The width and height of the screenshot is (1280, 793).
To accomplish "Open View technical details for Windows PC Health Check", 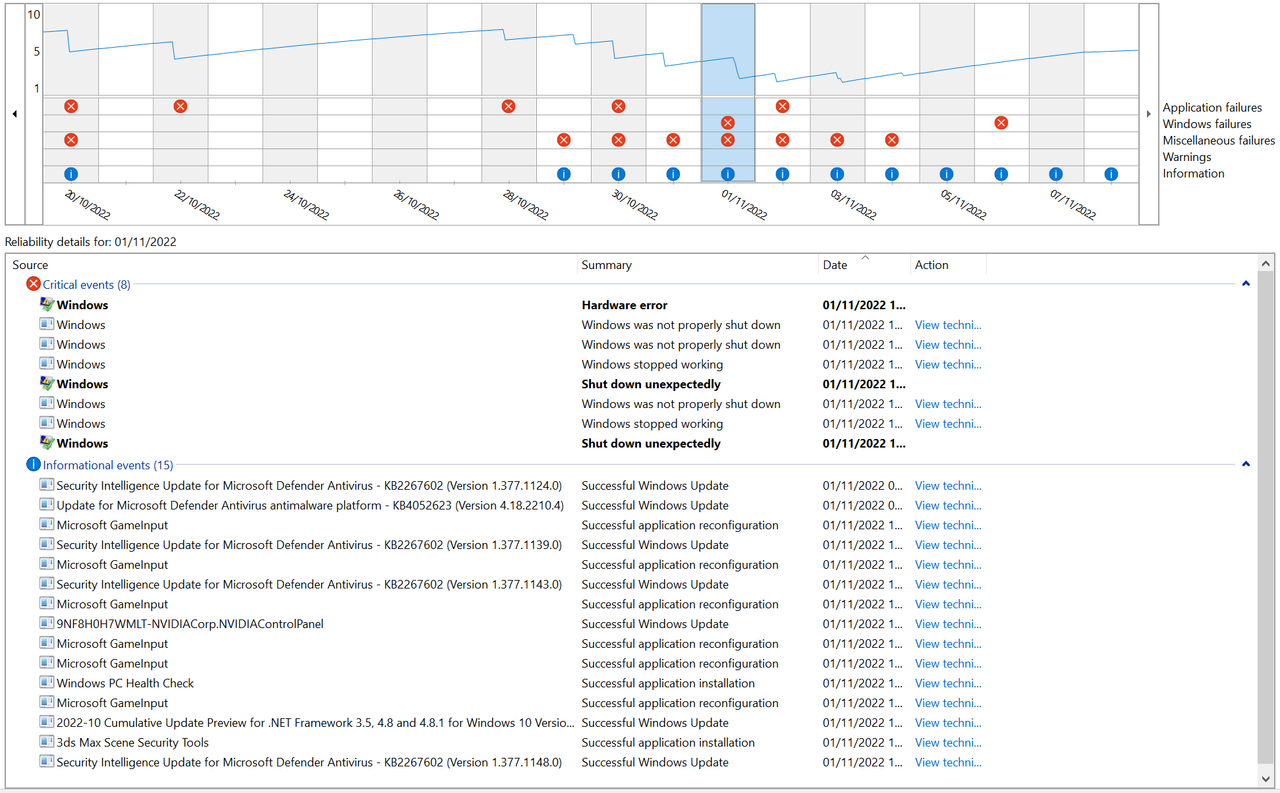I will (948, 684).
